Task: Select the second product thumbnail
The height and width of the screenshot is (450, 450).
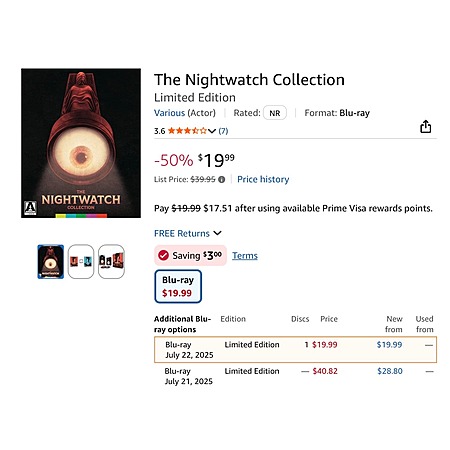Action: (x=81, y=262)
